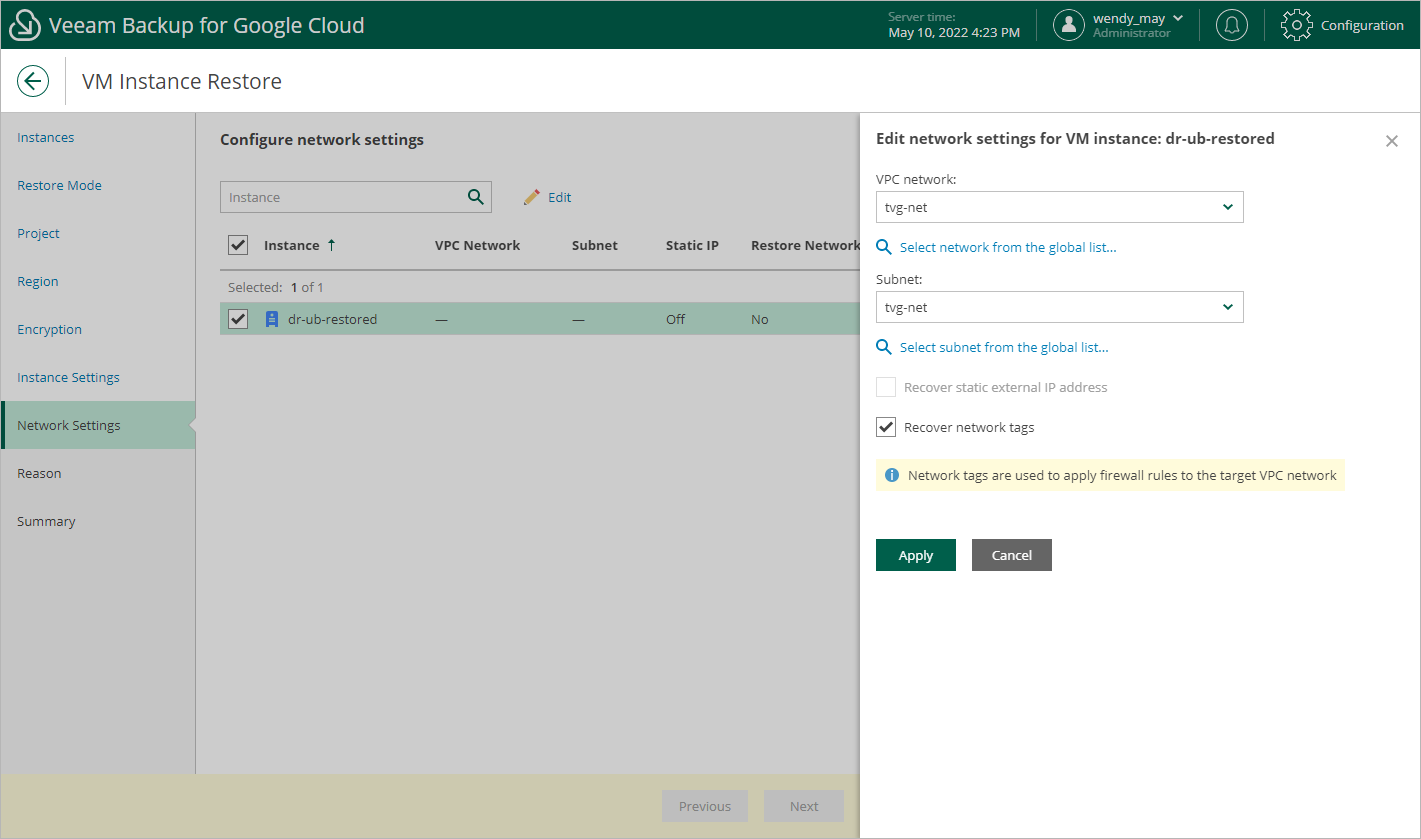
Task: Go back with the circled arrow icon
Action: click(33, 81)
